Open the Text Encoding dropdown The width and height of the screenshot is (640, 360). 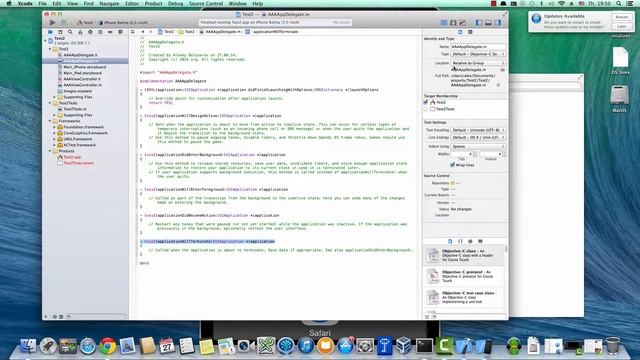click(x=478, y=130)
